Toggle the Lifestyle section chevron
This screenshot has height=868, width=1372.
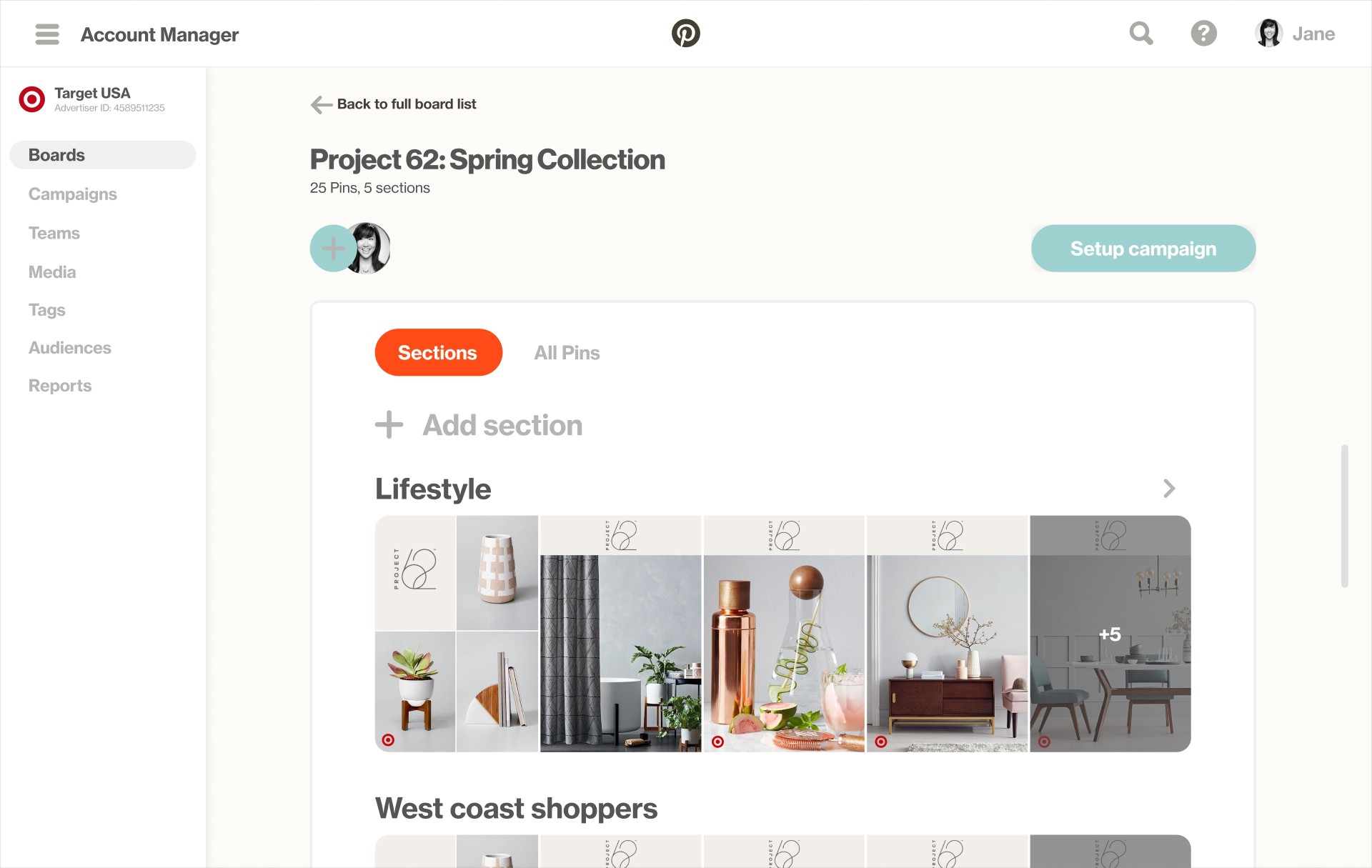click(1169, 489)
